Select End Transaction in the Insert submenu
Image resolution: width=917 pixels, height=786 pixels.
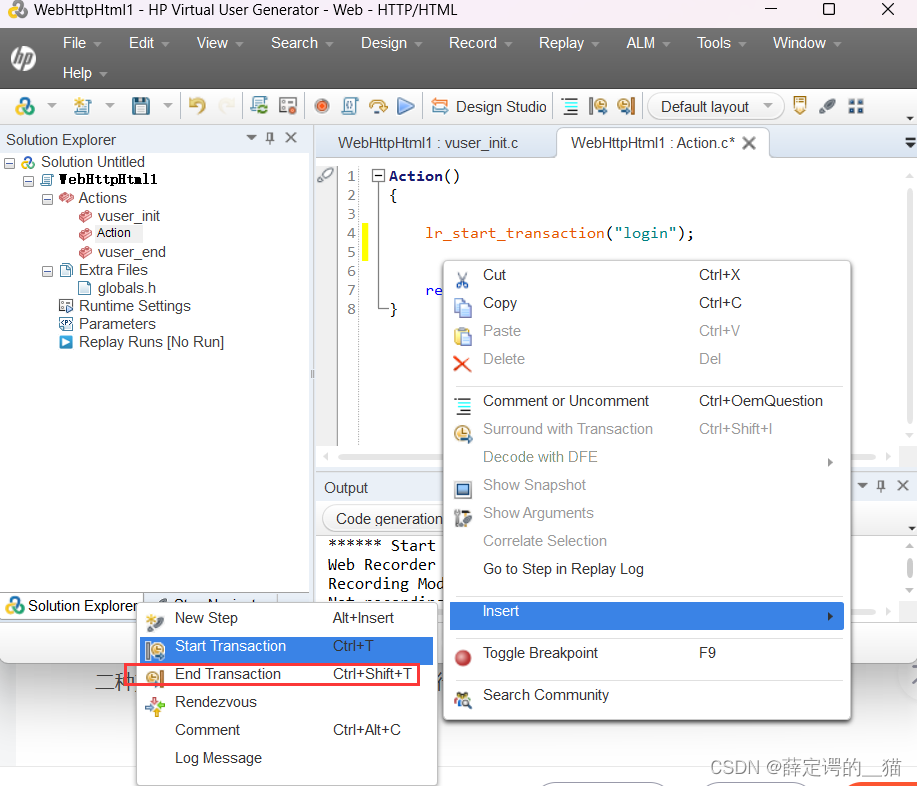287,674
